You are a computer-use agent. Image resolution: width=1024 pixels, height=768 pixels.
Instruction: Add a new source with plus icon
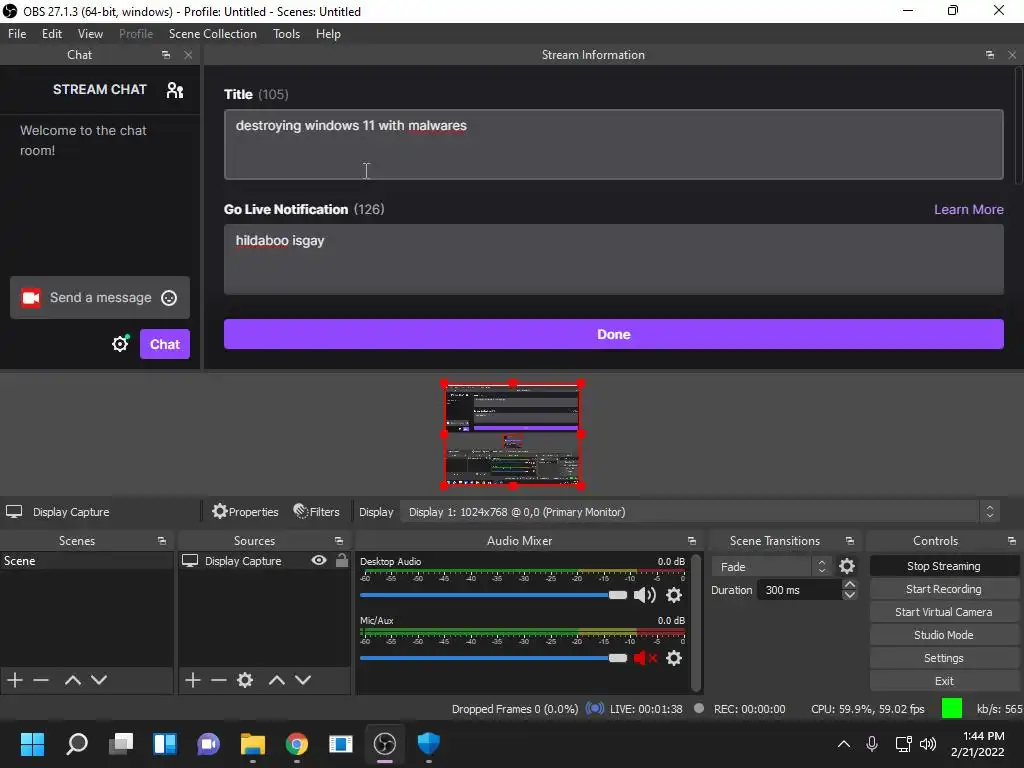pyautogui.click(x=193, y=680)
